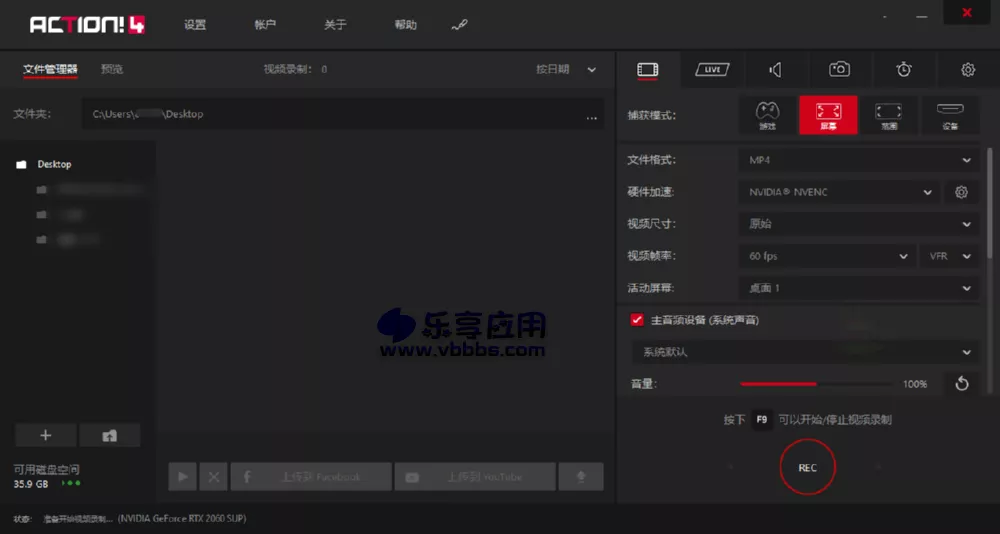Reset volume with the circular arrow icon
This screenshot has width=1000, height=534.
coord(961,383)
